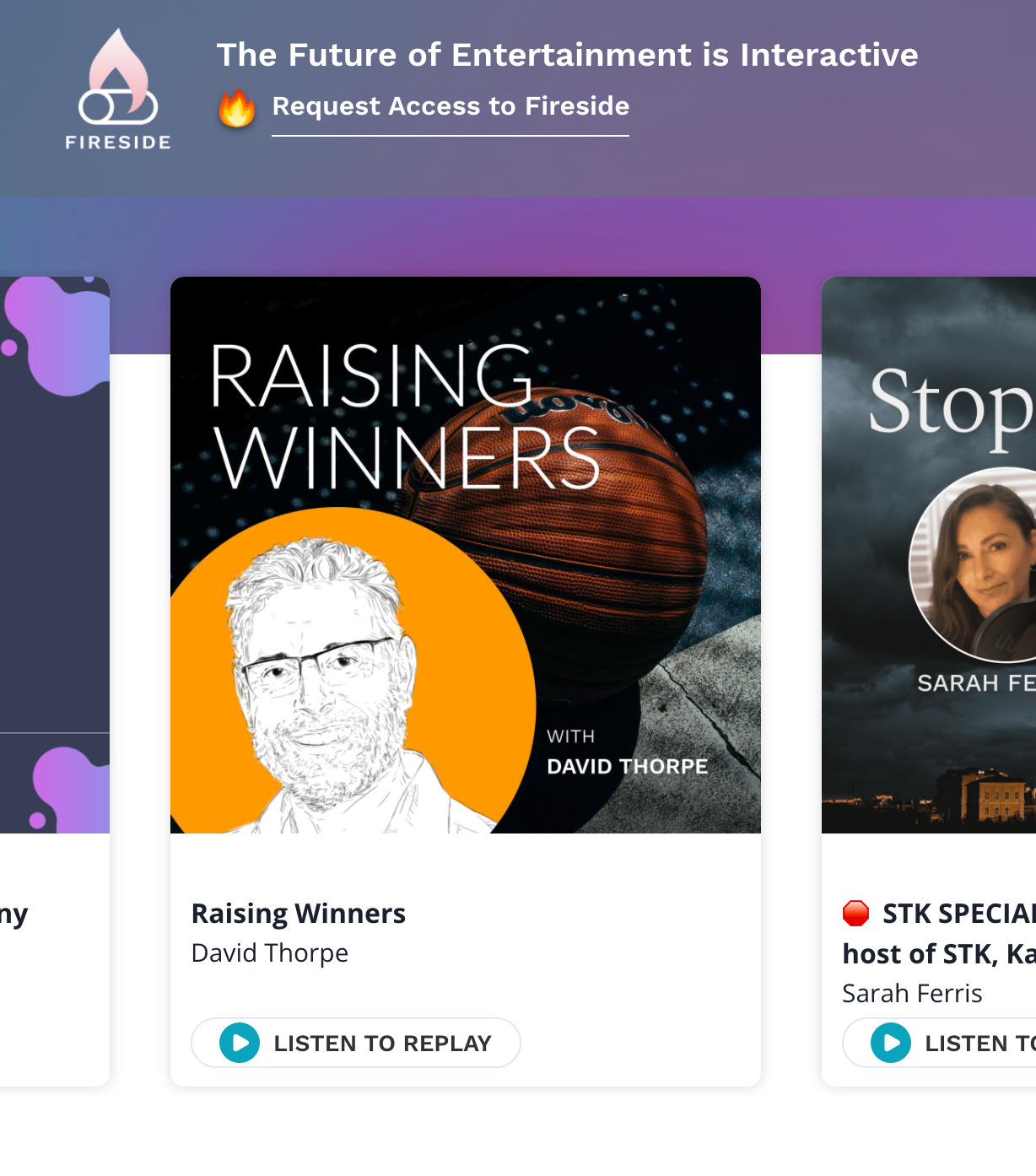Click Sarah Ferris's circular portrait photo

pyautogui.click(x=973, y=565)
